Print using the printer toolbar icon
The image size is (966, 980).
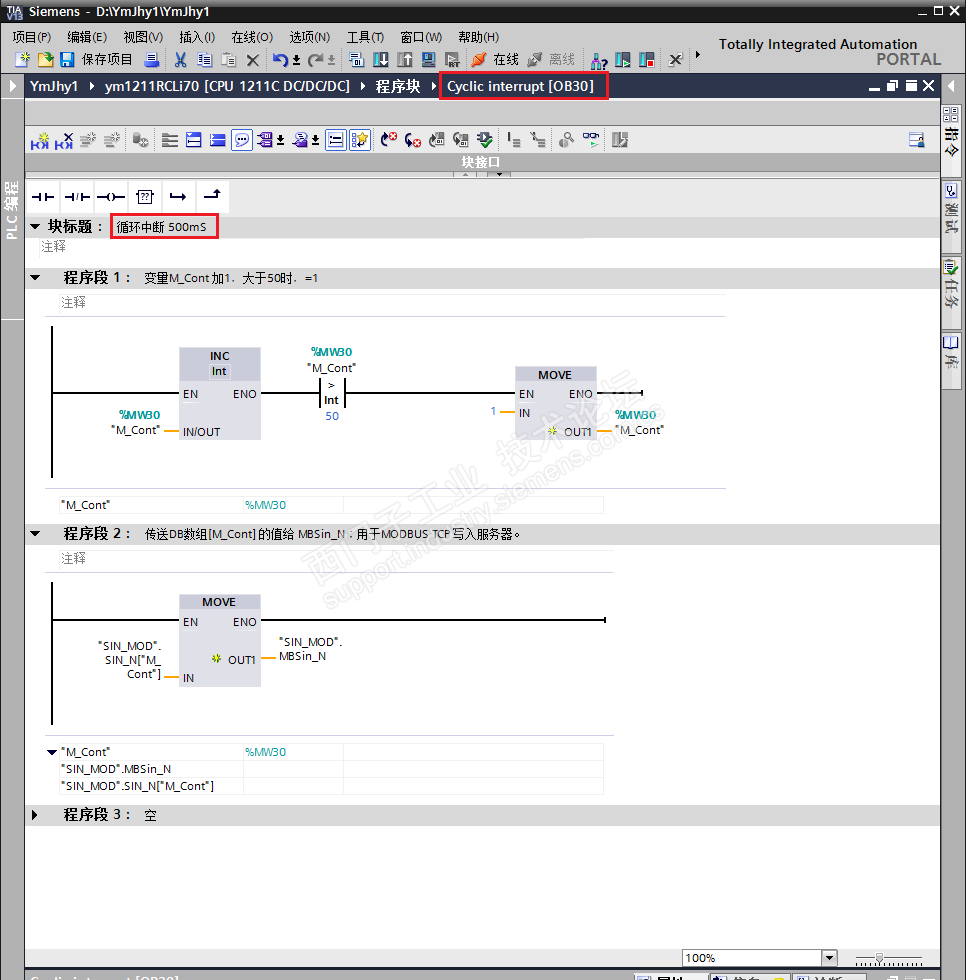coord(151,60)
